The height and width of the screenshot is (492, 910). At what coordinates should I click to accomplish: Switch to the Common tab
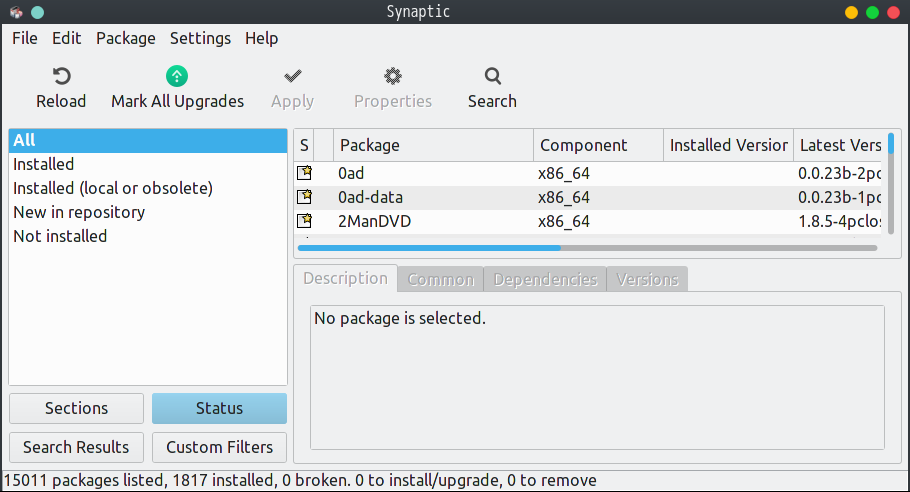tap(440, 279)
